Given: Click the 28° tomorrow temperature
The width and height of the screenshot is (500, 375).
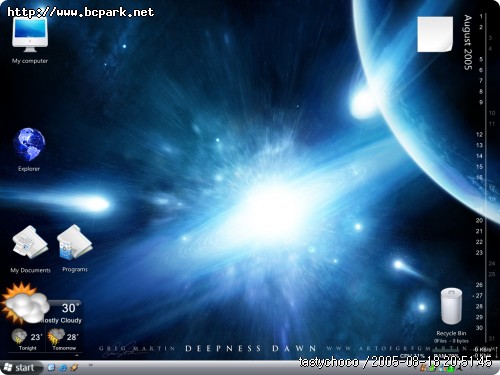Looking at the screenshot, I should point(72,337).
